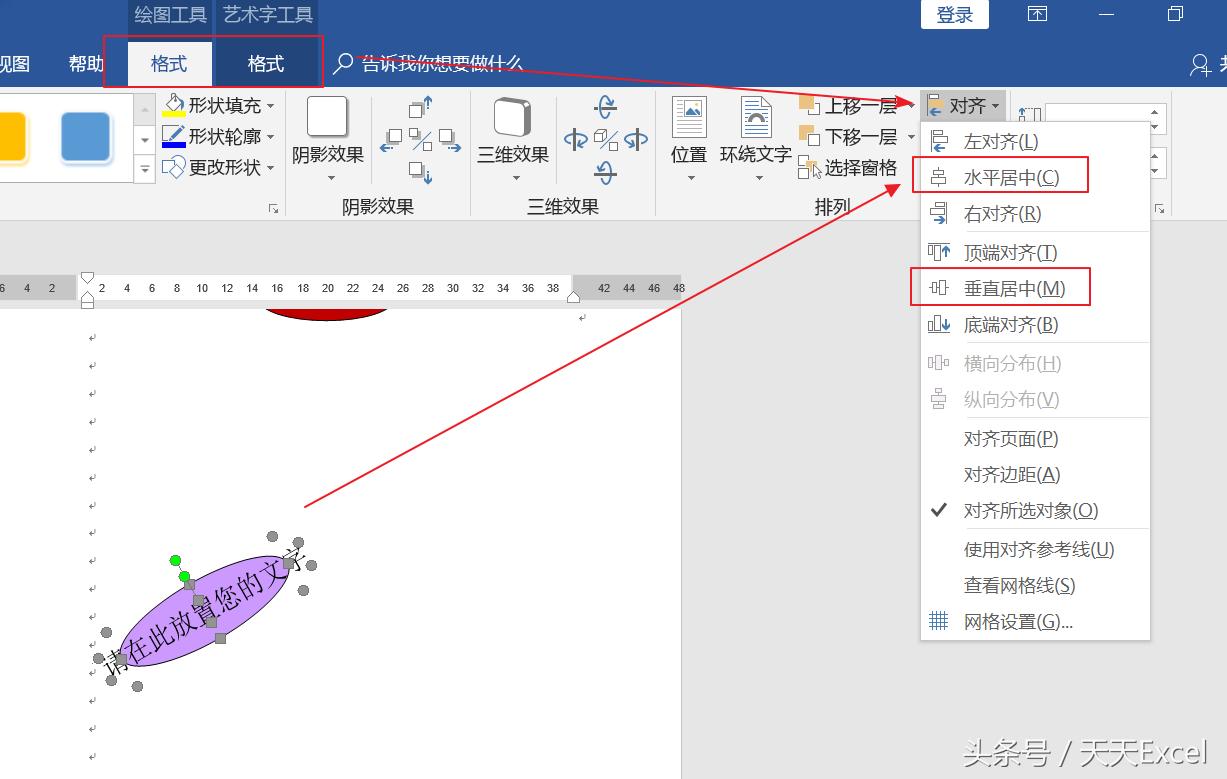Open the 阴影效果 gallery
1227x779 pixels.
tap(327, 135)
